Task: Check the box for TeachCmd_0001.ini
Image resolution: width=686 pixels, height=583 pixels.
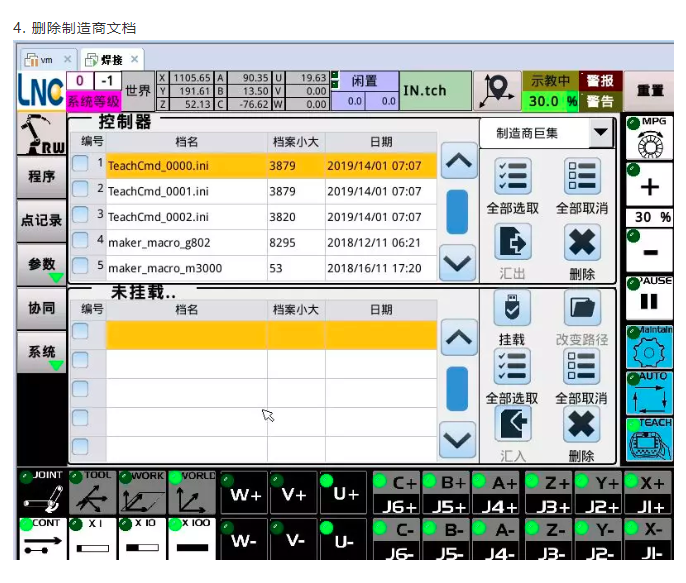Action: tap(81, 189)
